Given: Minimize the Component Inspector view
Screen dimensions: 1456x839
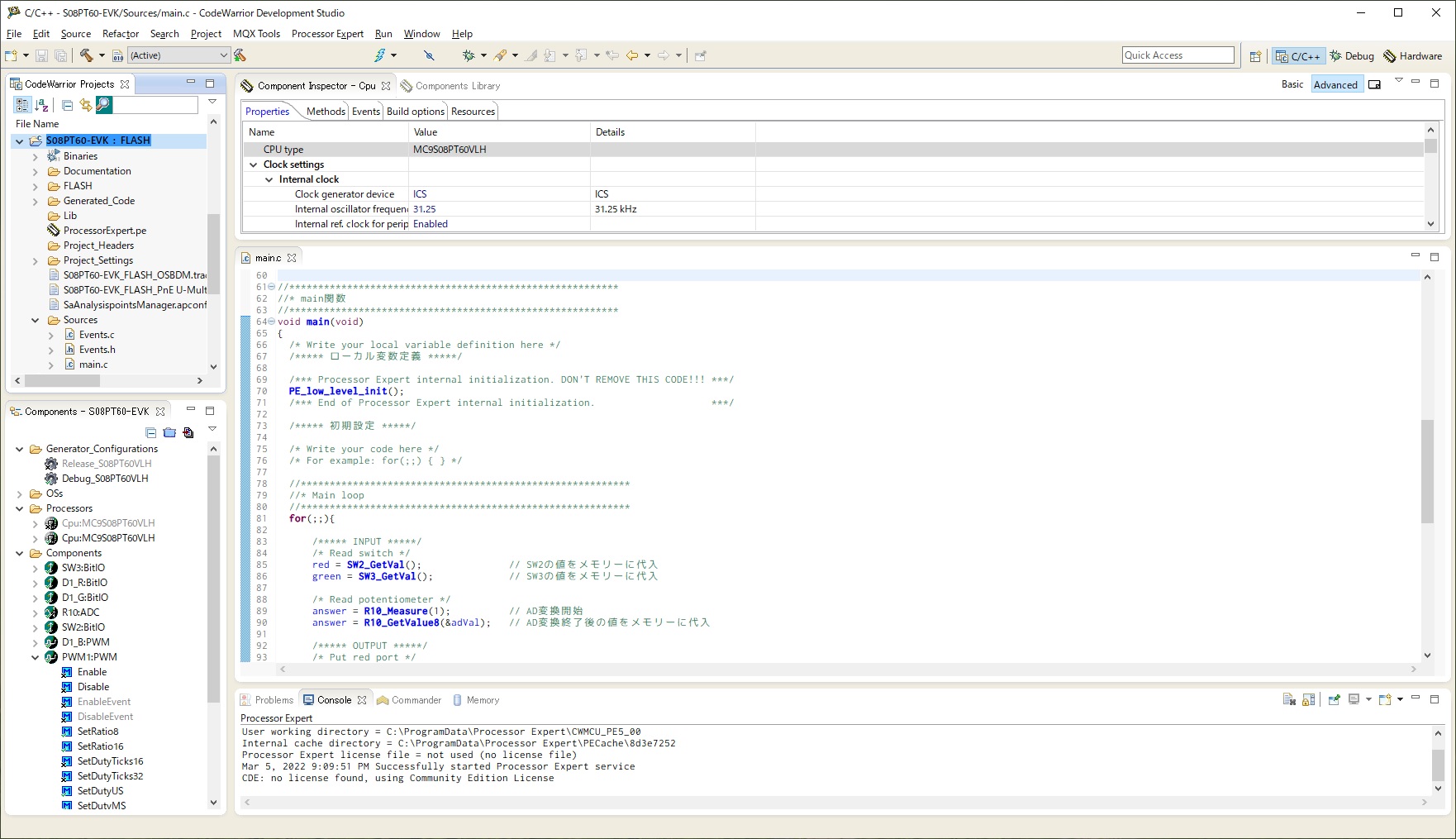Looking at the screenshot, I should pyautogui.click(x=1416, y=83).
